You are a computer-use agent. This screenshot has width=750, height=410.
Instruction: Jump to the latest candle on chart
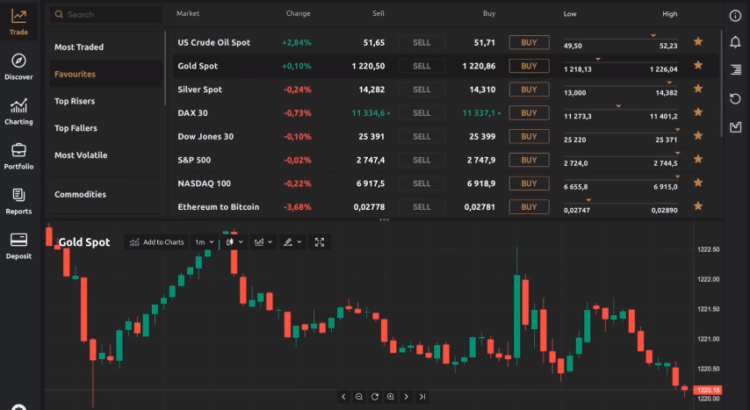pyautogui.click(x=422, y=397)
